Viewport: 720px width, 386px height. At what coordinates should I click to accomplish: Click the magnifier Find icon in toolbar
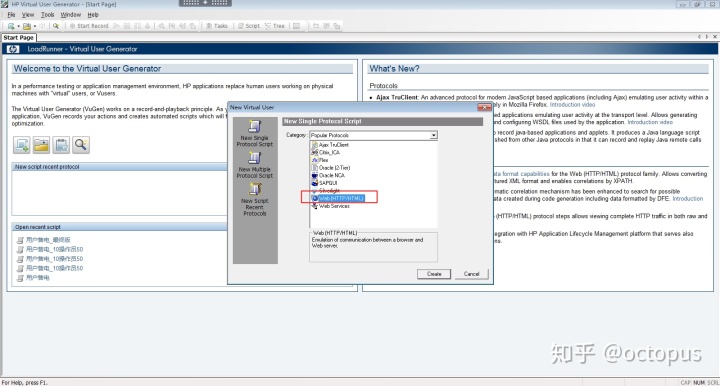[56, 26]
